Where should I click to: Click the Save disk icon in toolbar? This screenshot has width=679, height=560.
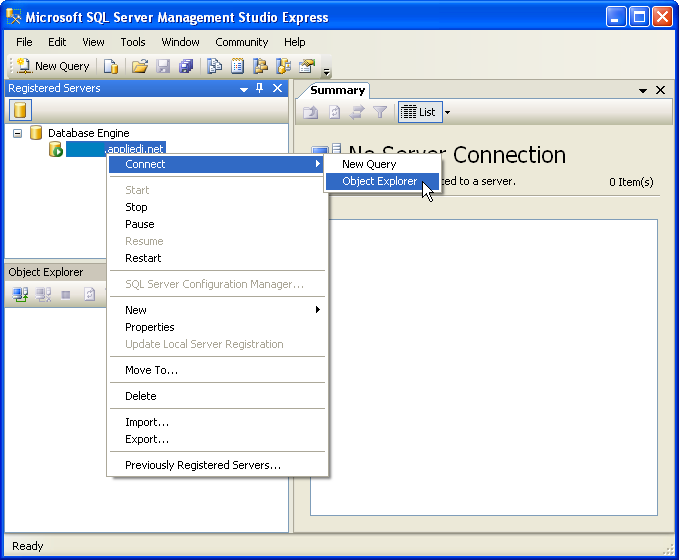point(163,66)
